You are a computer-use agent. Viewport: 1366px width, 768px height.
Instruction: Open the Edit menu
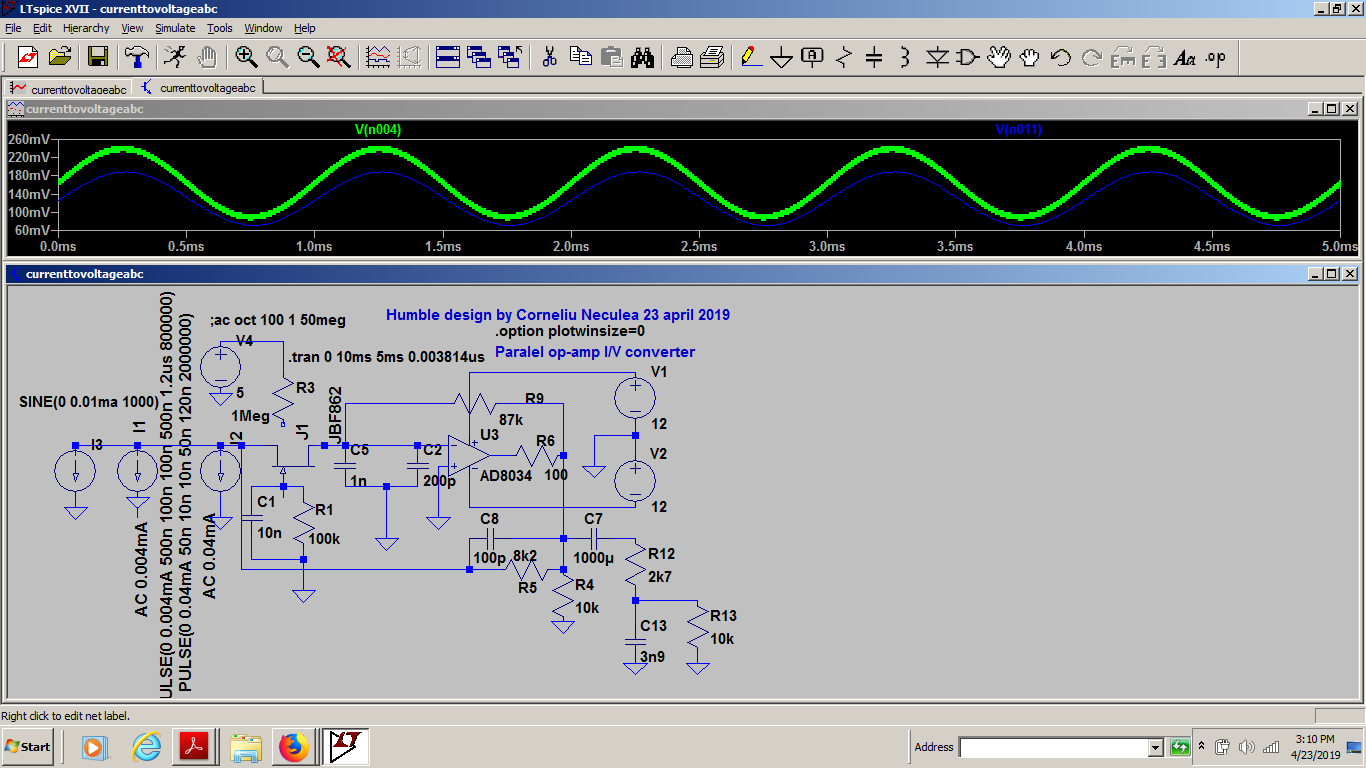click(43, 28)
